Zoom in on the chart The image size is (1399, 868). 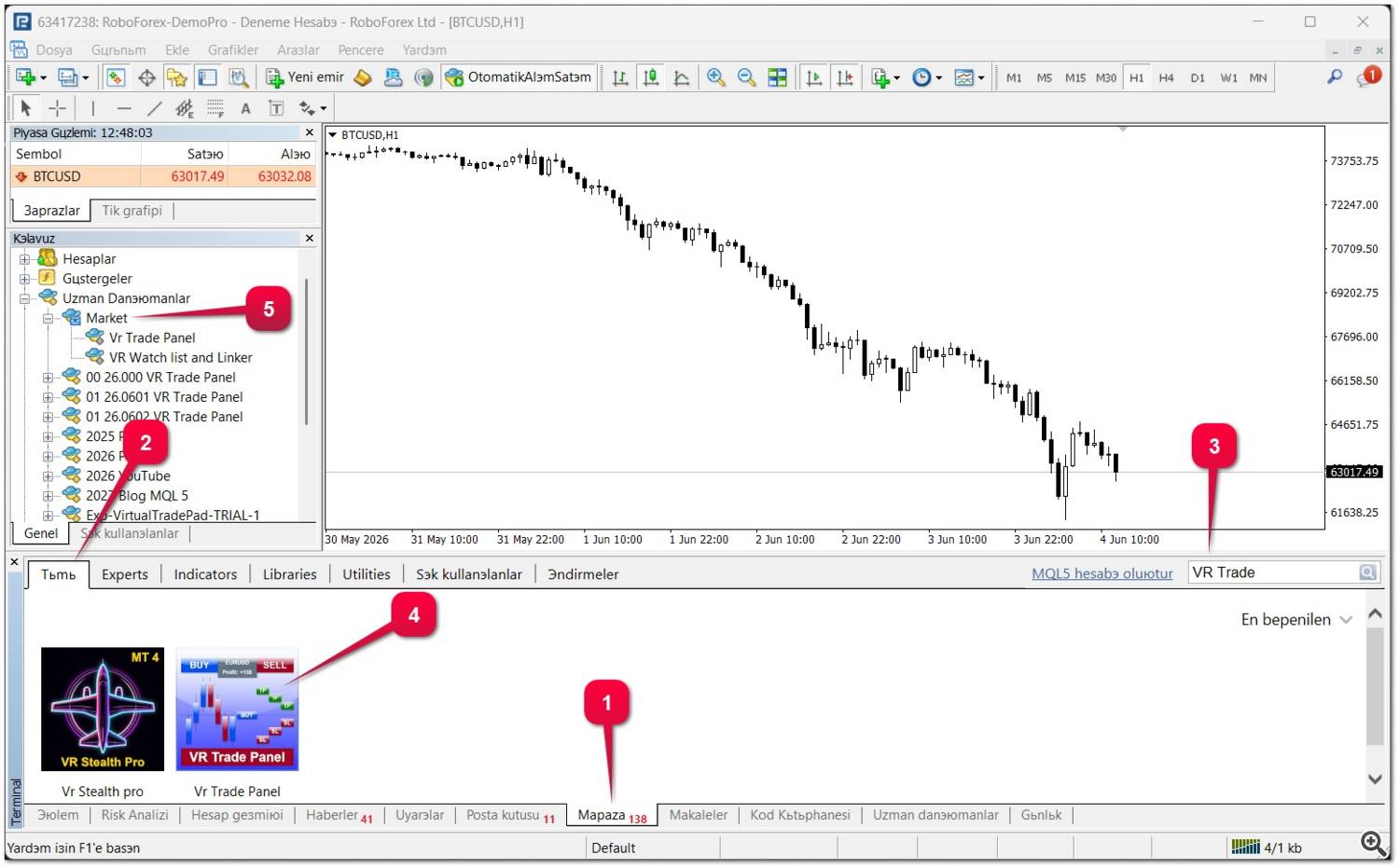pyautogui.click(x=716, y=77)
